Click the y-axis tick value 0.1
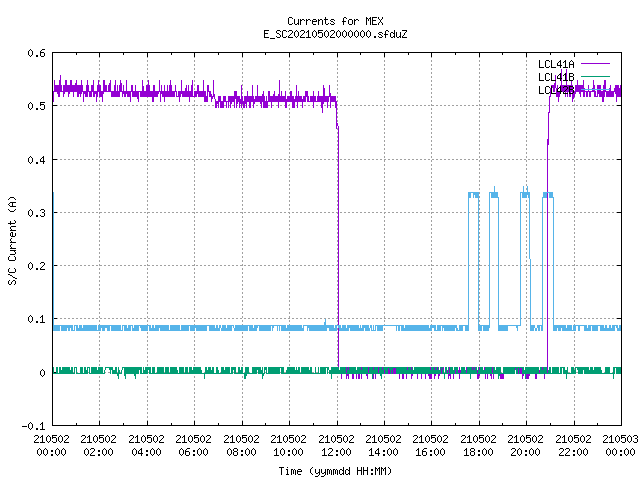 coord(36,319)
